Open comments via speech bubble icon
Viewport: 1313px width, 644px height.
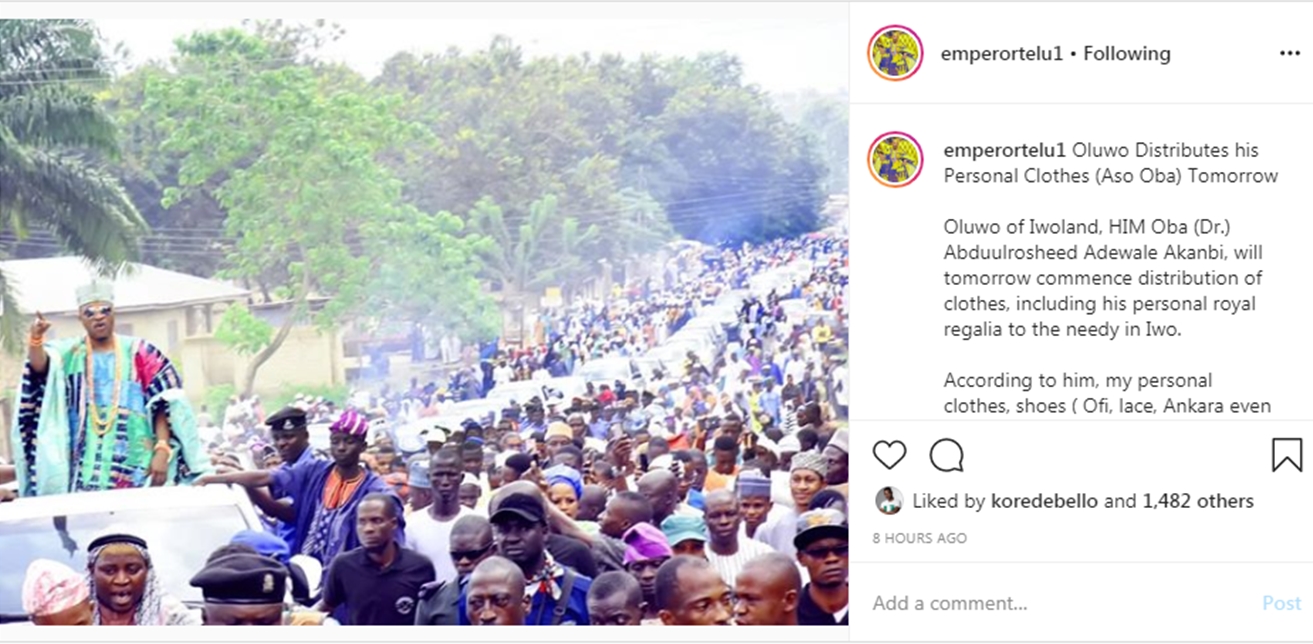(946, 455)
